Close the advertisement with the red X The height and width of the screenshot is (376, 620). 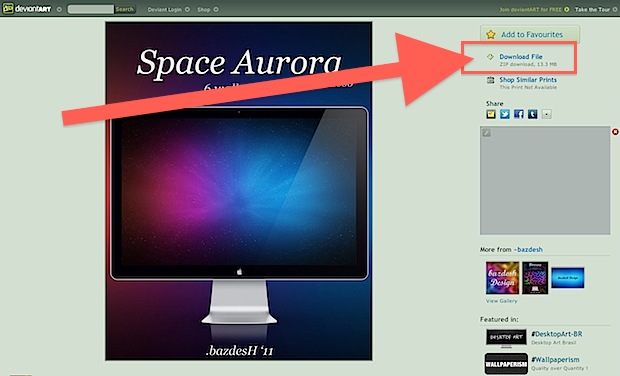615,132
